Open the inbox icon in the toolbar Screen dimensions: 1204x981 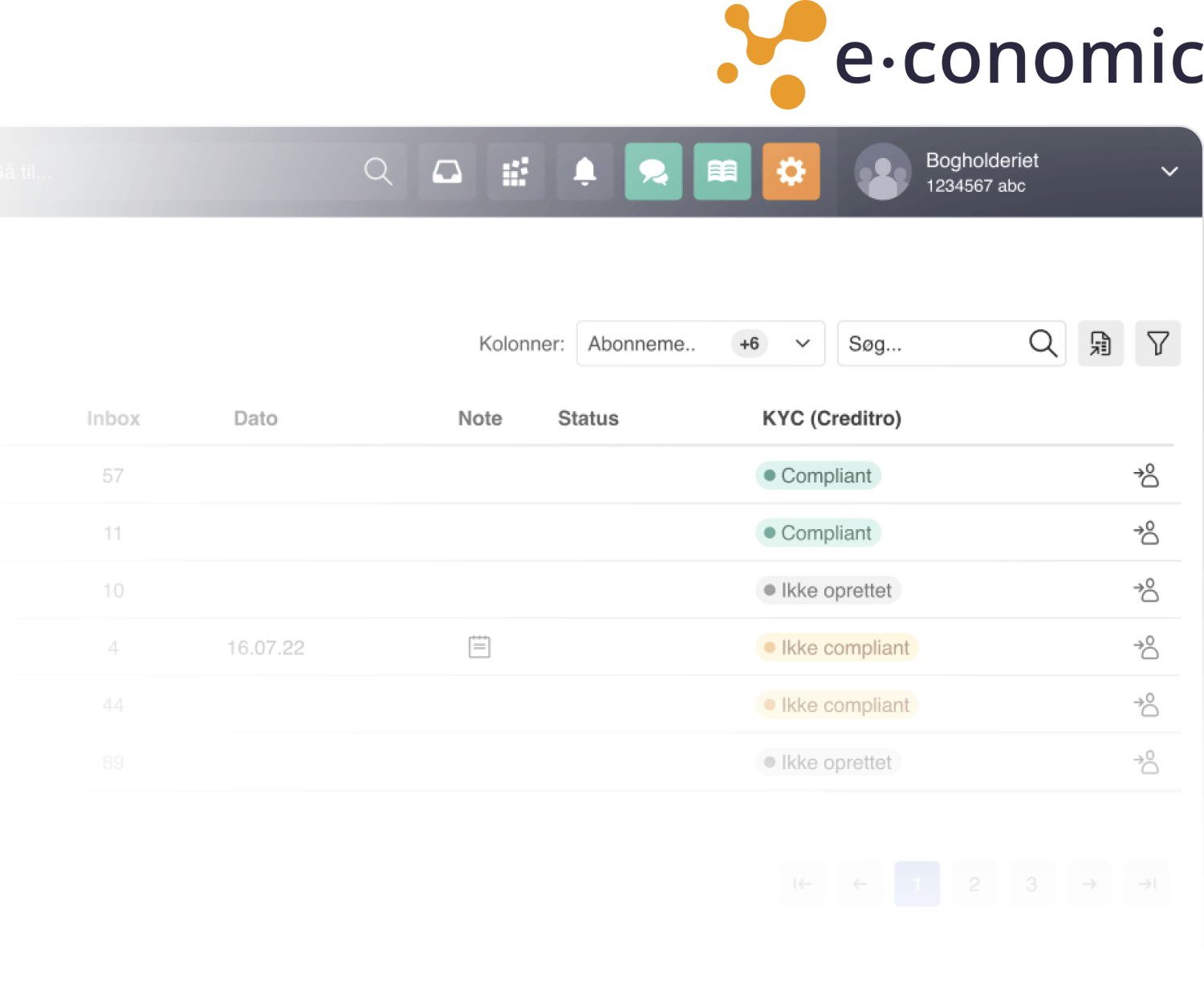pos(446,171)
